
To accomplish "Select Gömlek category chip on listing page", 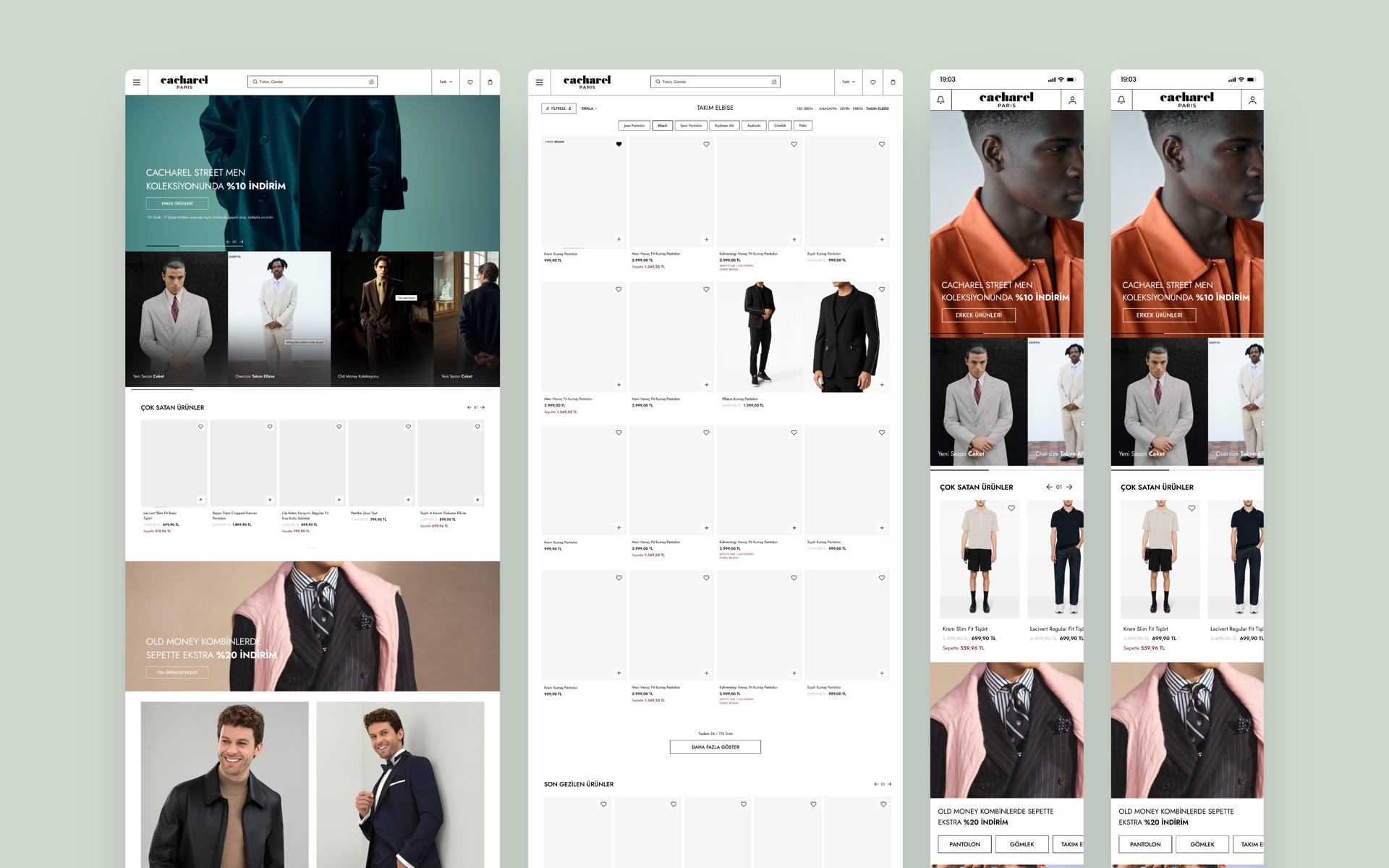I will (x=780, y=126).
